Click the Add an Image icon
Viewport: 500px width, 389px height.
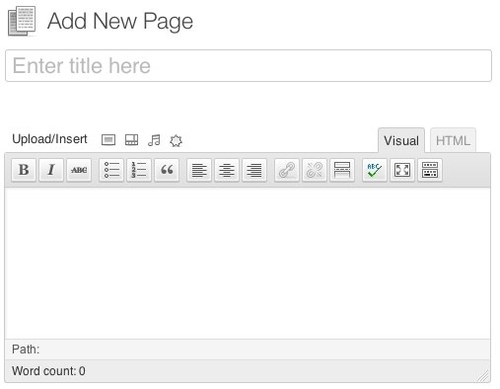pyautogui.click(x=108, y=140)
